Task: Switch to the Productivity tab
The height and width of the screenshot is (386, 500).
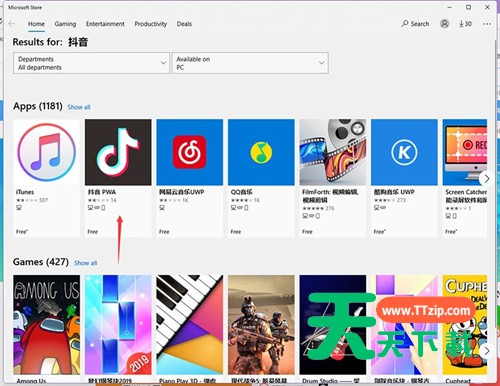Action: tap(151, 24)
